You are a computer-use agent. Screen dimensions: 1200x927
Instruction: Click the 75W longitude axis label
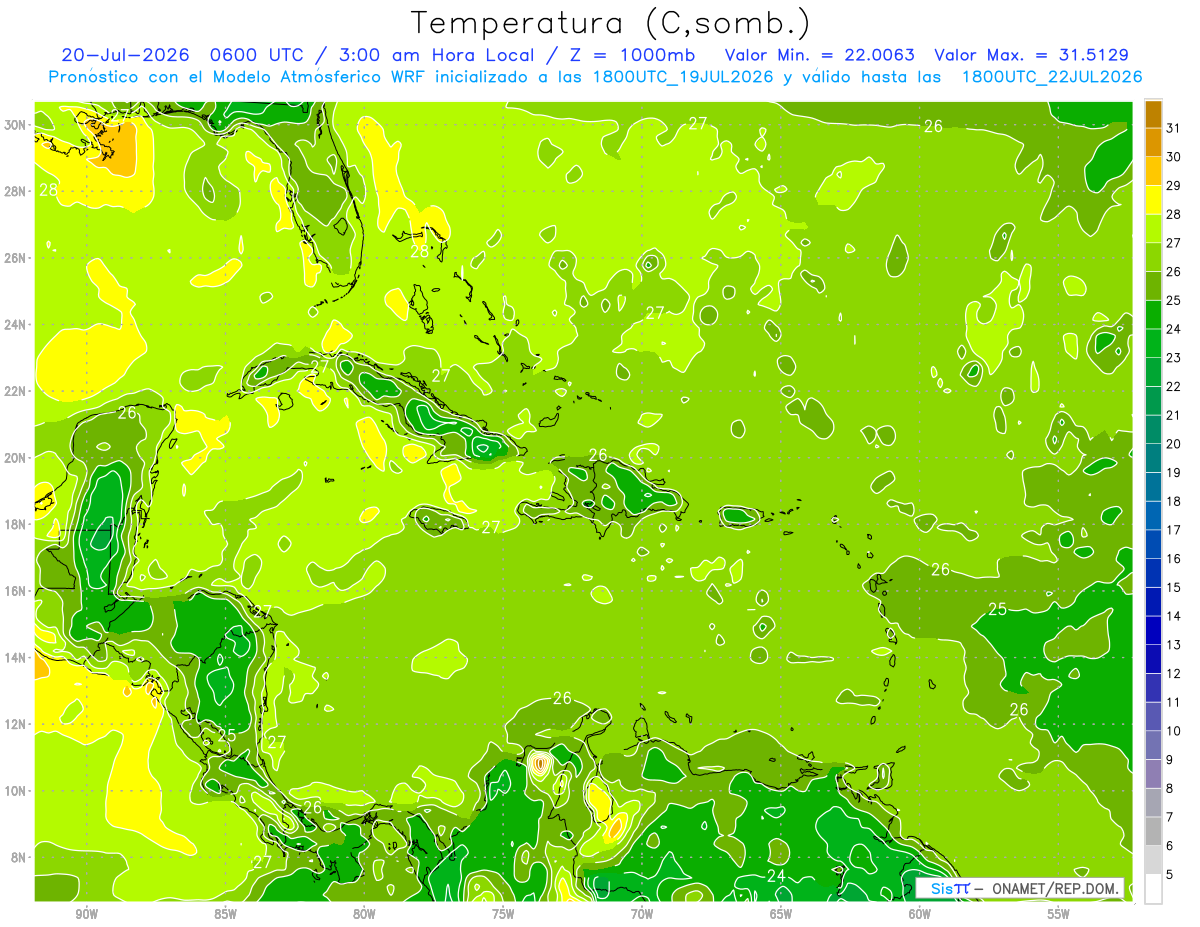coord(503,914)
